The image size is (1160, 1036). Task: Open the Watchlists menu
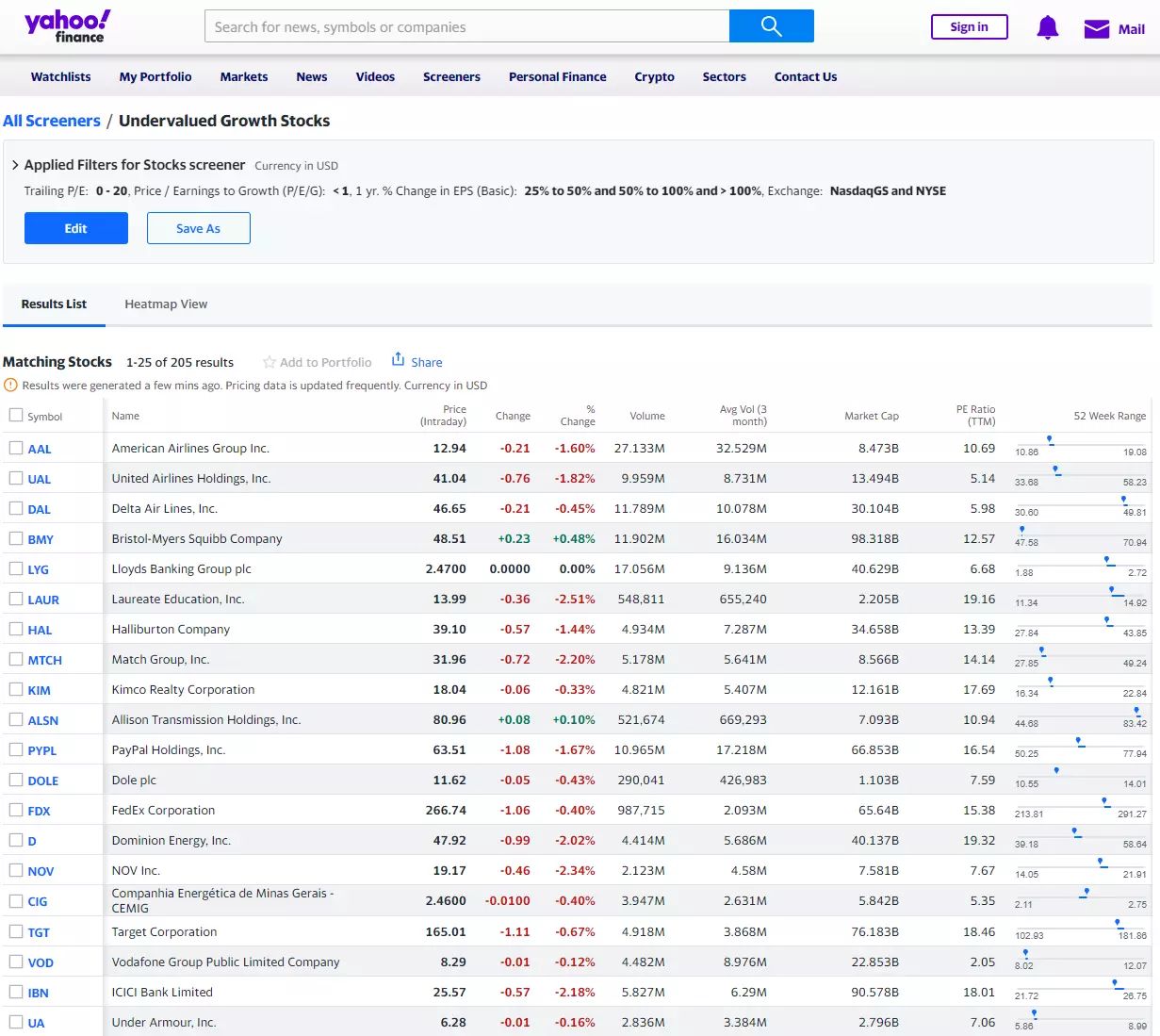pos(61,77)
